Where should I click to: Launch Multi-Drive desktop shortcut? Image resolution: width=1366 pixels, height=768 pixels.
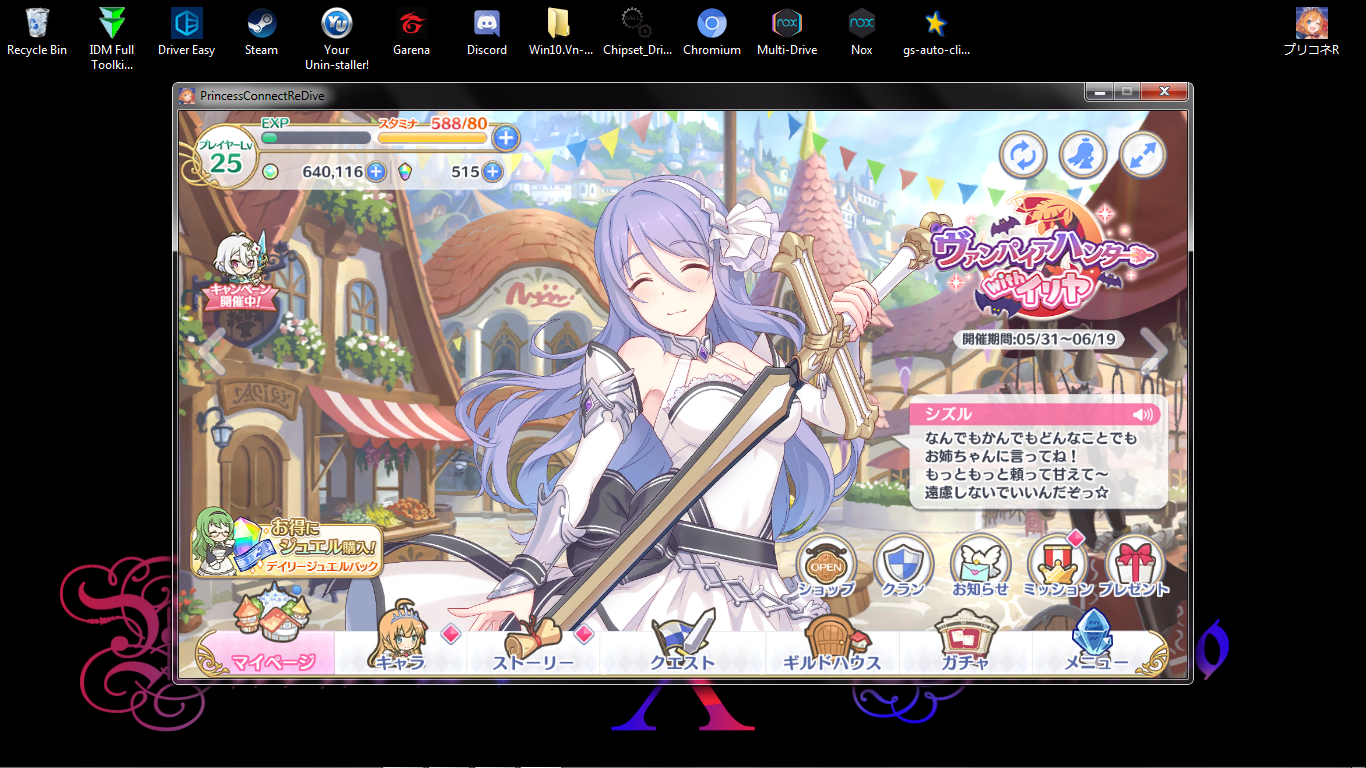click(x=787, y=32)
